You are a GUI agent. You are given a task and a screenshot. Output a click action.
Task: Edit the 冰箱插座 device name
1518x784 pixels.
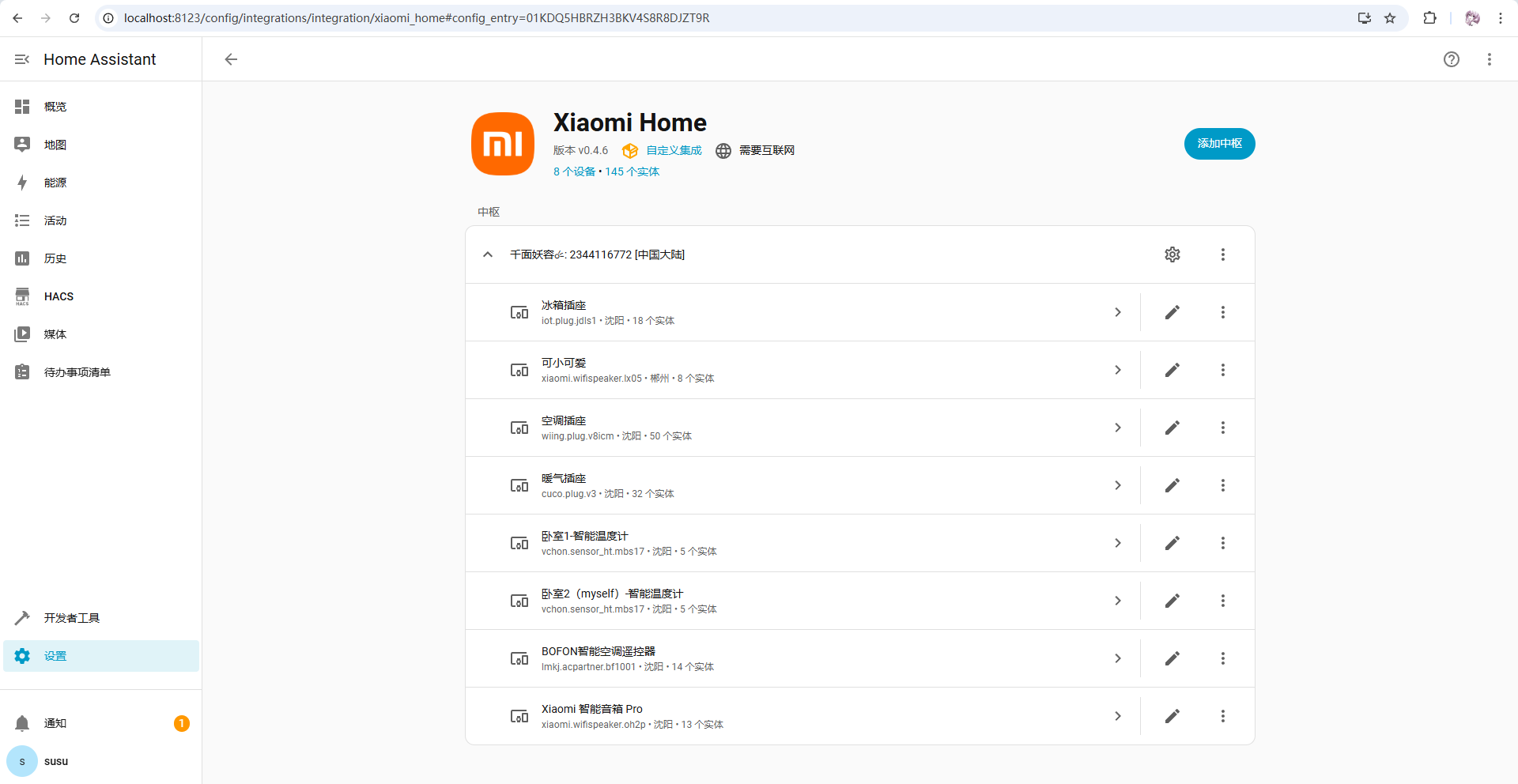pos(1172,312)
